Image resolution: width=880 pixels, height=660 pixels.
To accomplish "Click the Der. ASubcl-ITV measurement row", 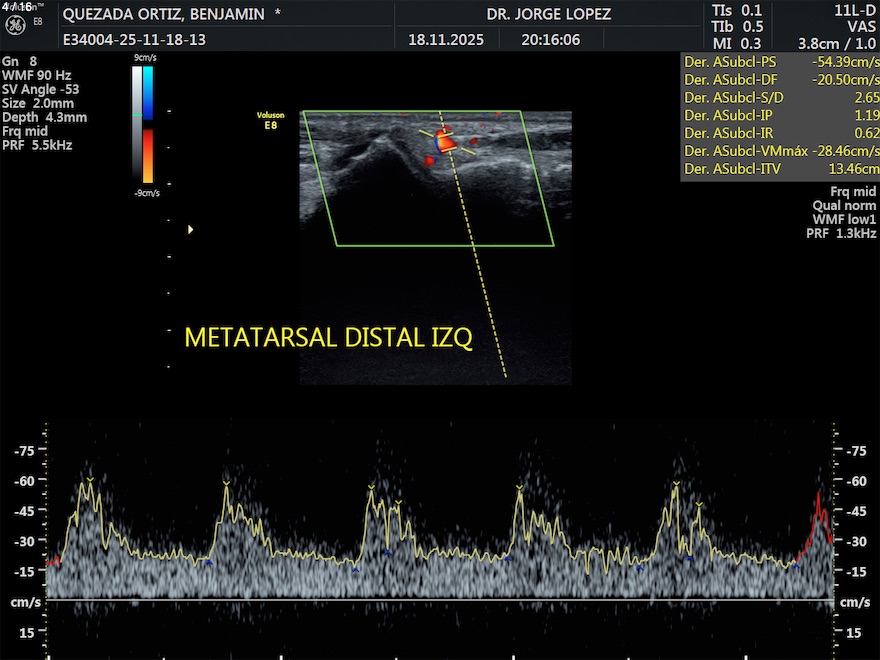I will [x=779, y=169].
